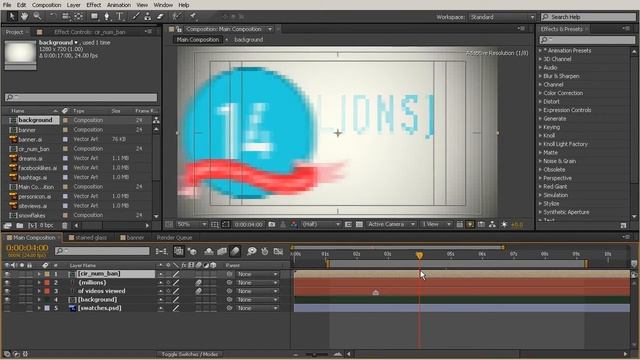This screenshot has width=640, height=360.
Task: Open the Animation menu
Action: tap(119, 5)
